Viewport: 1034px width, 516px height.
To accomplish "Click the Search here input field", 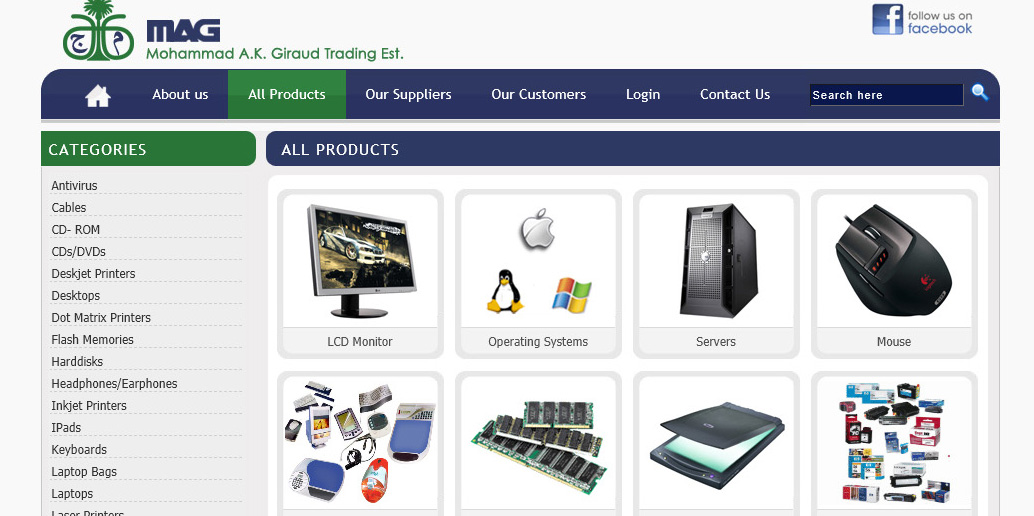I will [886, 95].
